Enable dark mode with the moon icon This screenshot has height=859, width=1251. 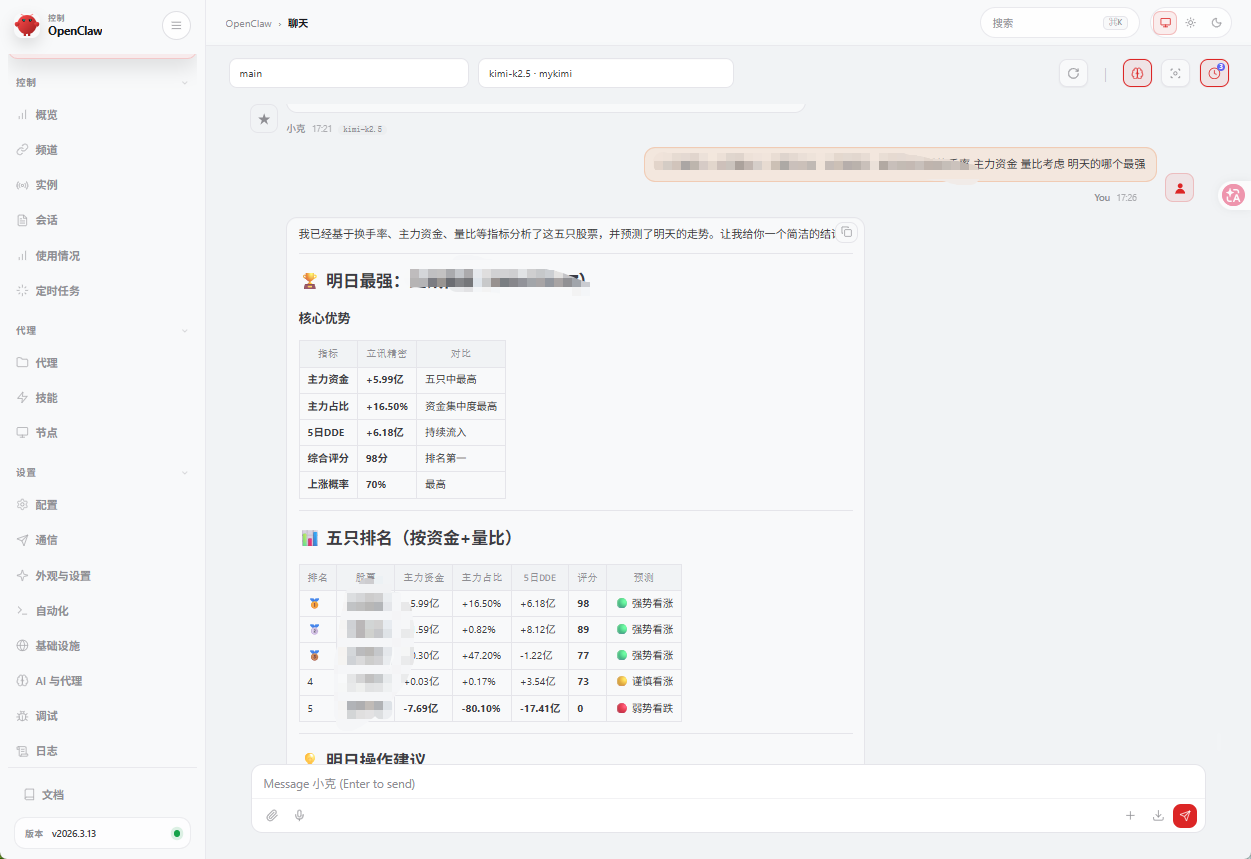pos(1217,22)
